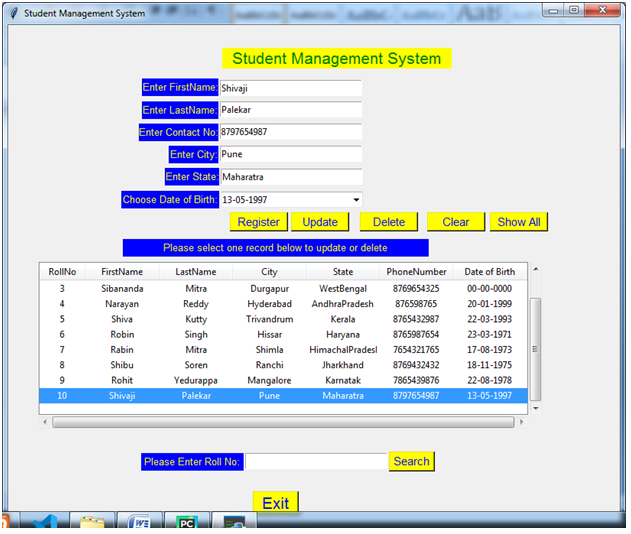Select the Robin row
Viewport: 631px width, 534px height.
(283, 334)
